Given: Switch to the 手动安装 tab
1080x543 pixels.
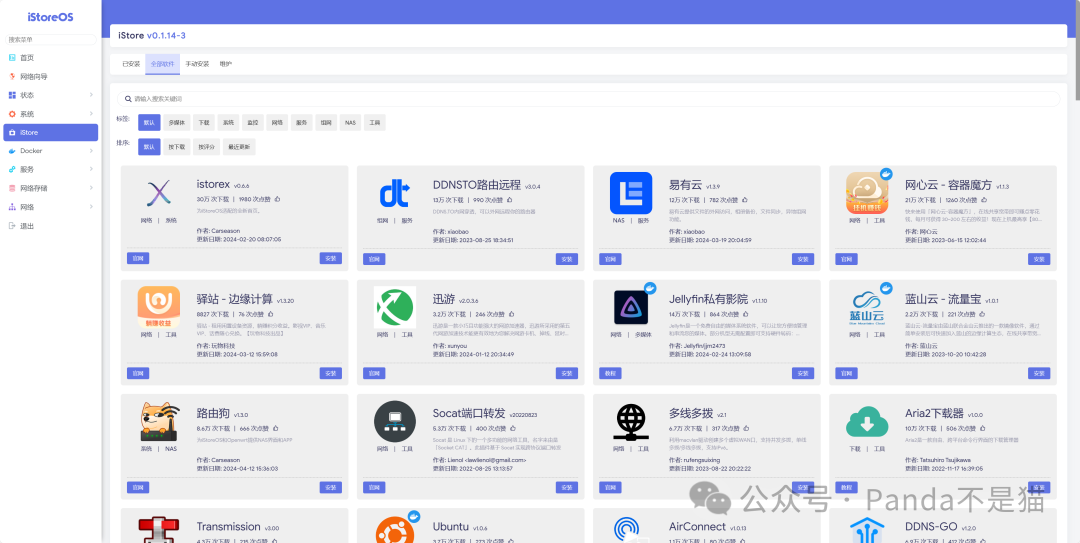Looking at the screenshot, I should 197,64.
